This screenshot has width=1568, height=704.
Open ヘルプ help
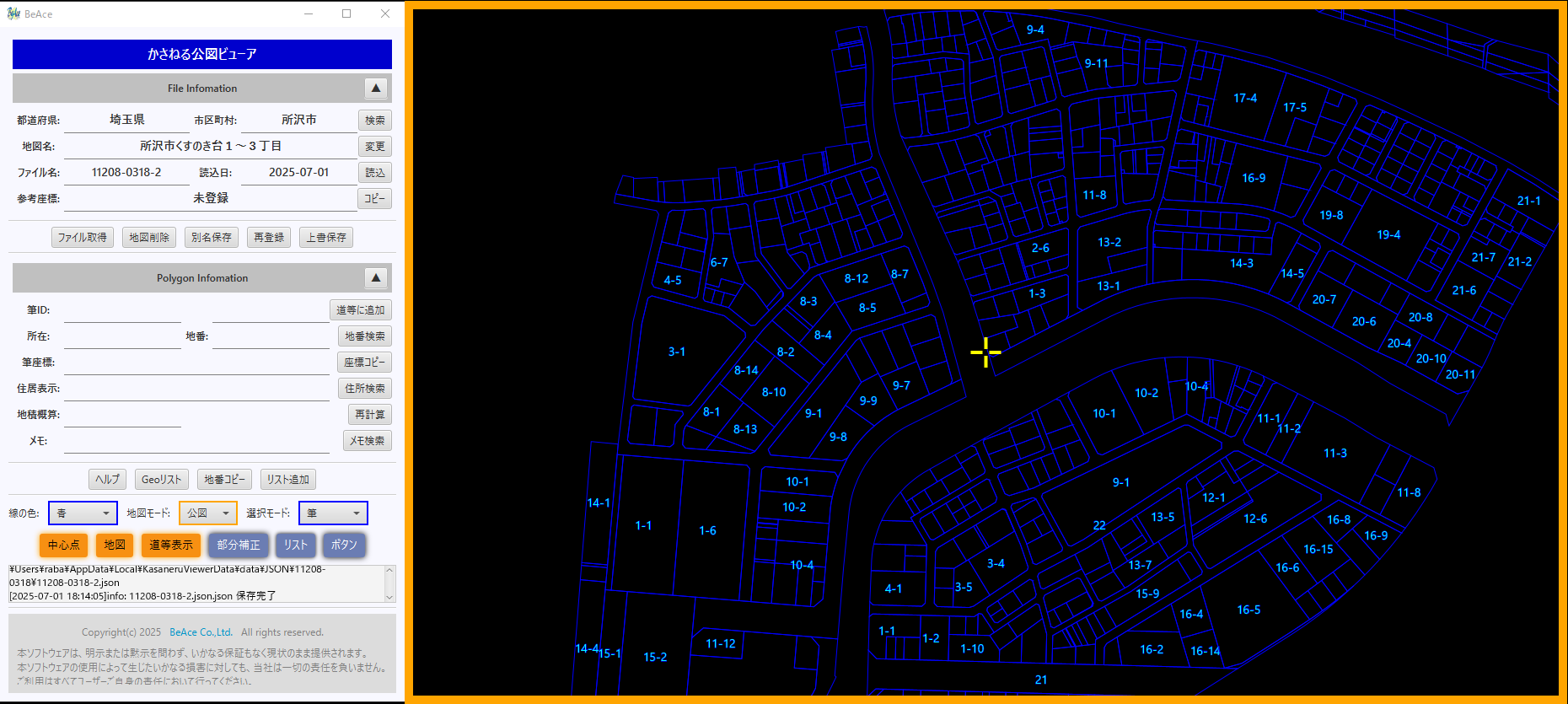tap(108, 480)
